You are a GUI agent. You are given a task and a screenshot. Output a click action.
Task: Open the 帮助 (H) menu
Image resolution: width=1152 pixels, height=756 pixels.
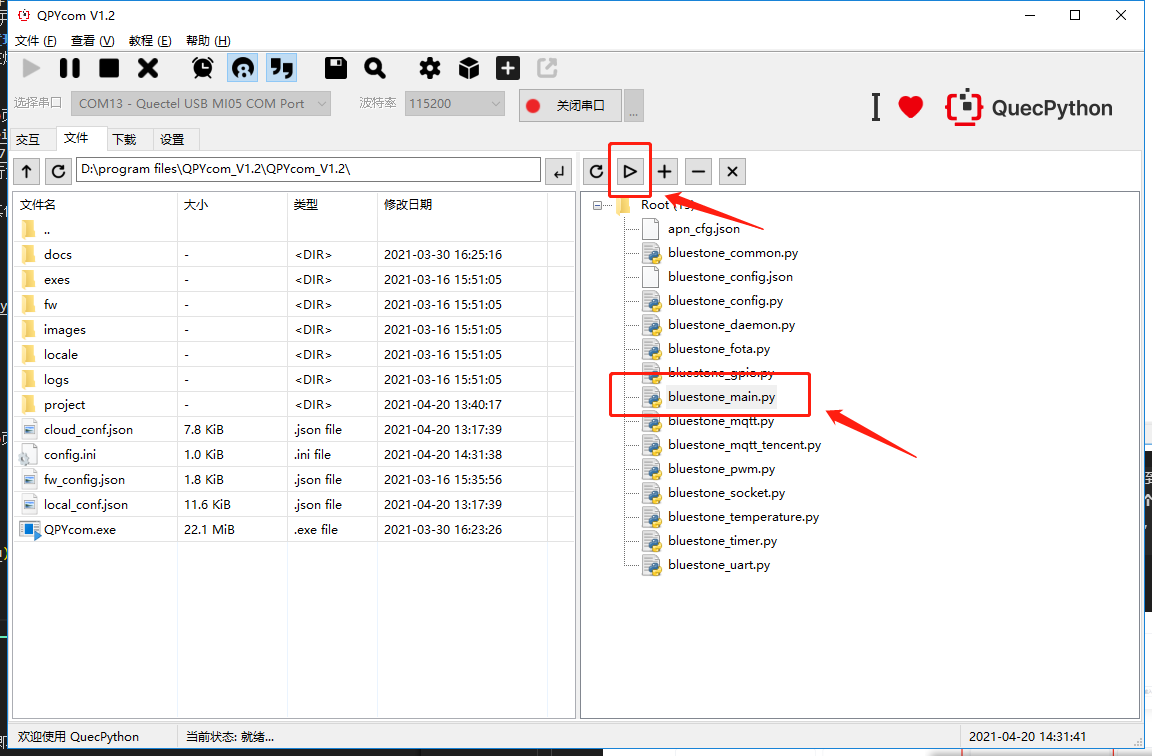[x=208, y=41]
